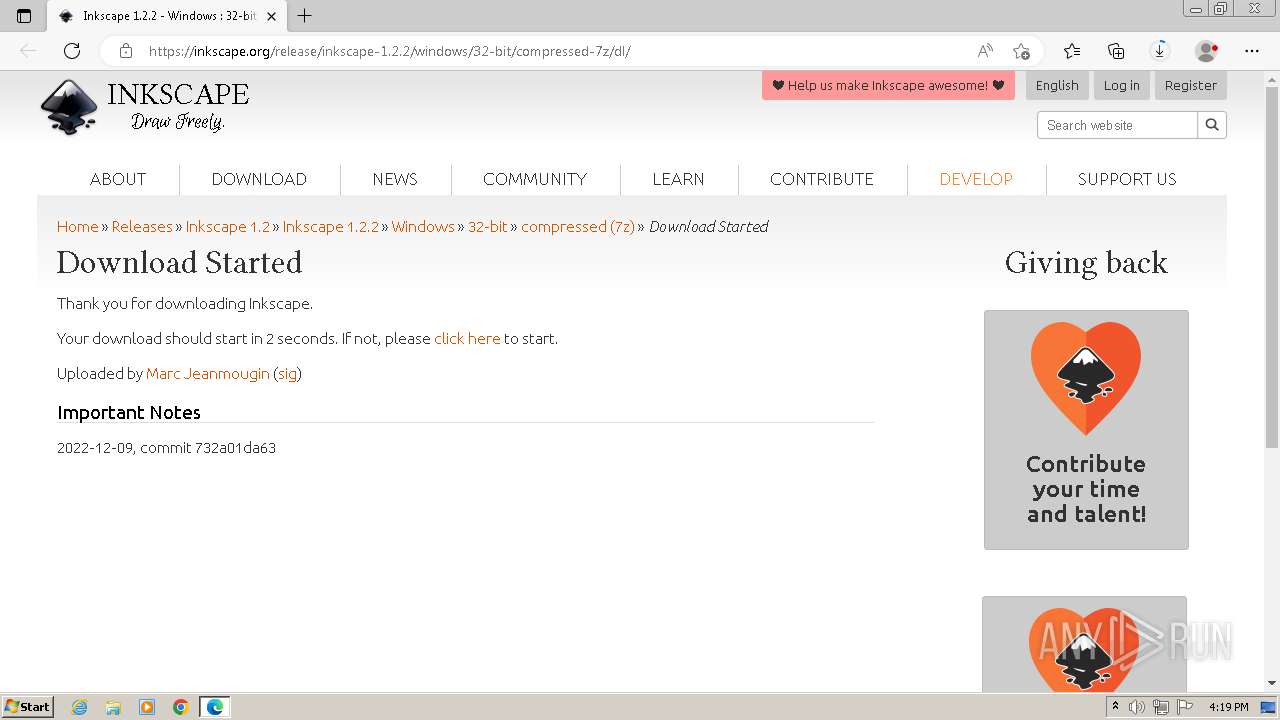Go to compressed (7z) breadcrumb

(578, 226)
